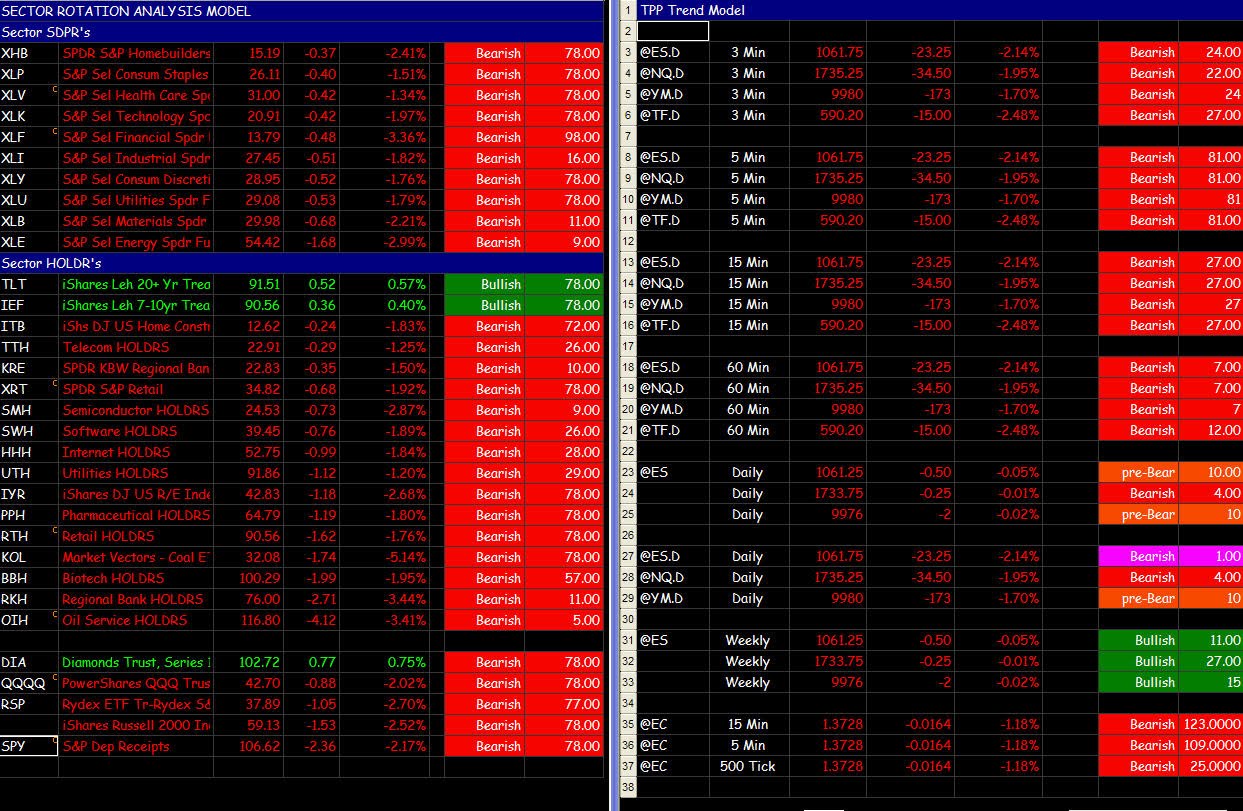Viewport: 1243px width, 811px height.
Task: Select row header 7 in the TPP Trend Model
Action: tap(628, 136)
